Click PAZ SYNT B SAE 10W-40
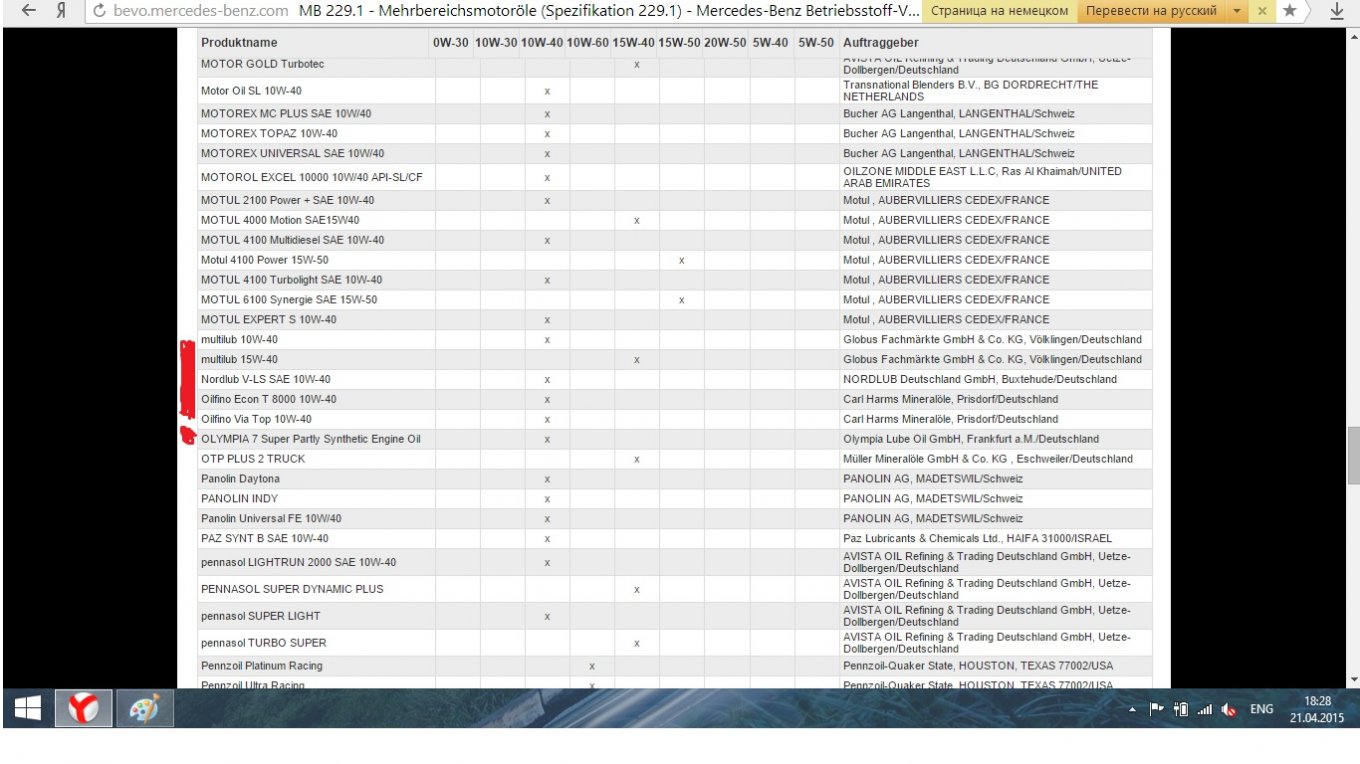Screen dimensions: 1360x764 coord(264,539)
